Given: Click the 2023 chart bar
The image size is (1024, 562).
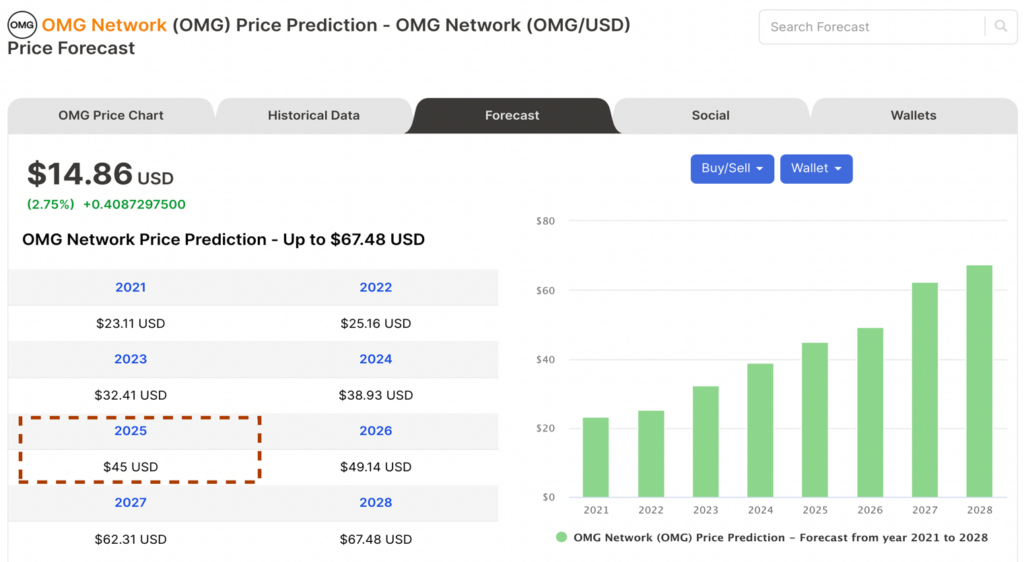Looking at the screenshot, I should click(705, 442).
